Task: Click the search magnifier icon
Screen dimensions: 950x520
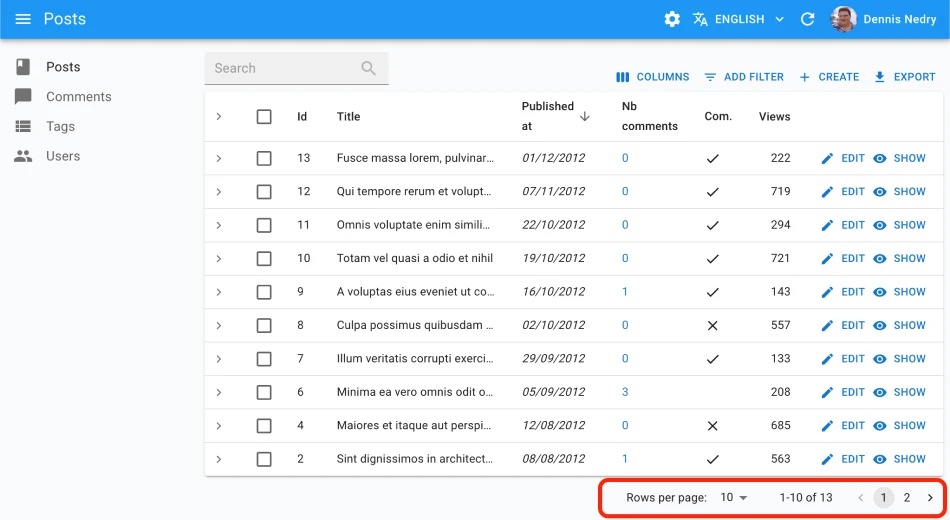Action: (x=369, y=68)
